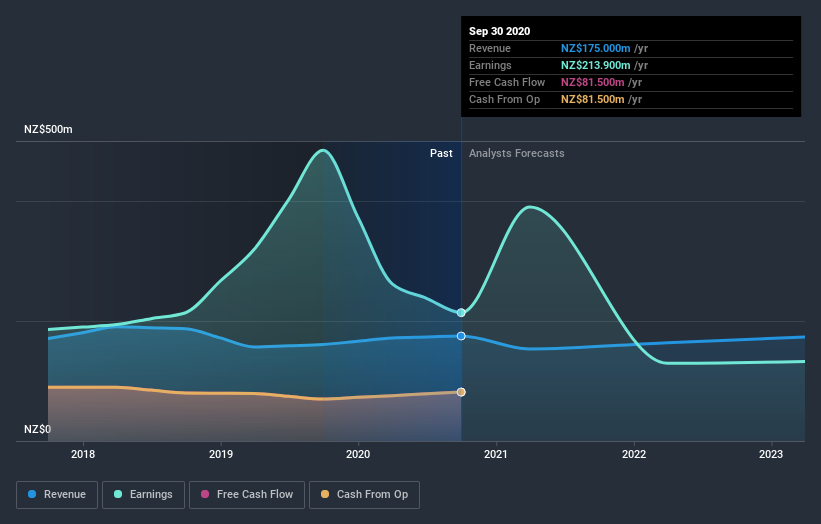Toggle the Revenue series legend button
Image resolution: width=821 pixels, height=524 pixels.
pyautogui.click(x=57, y=495)
